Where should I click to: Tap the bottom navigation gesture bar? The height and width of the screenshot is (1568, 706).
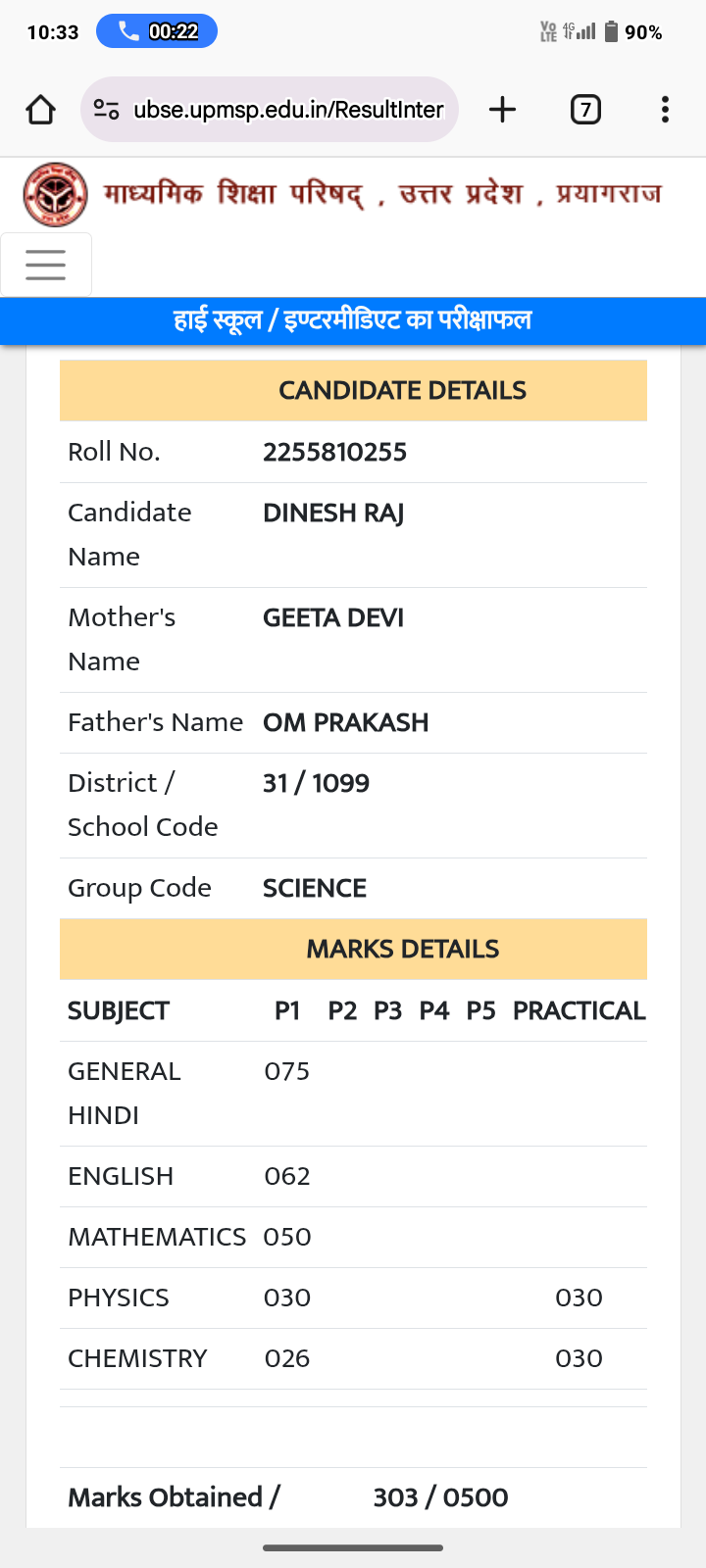pos(353,1548)
